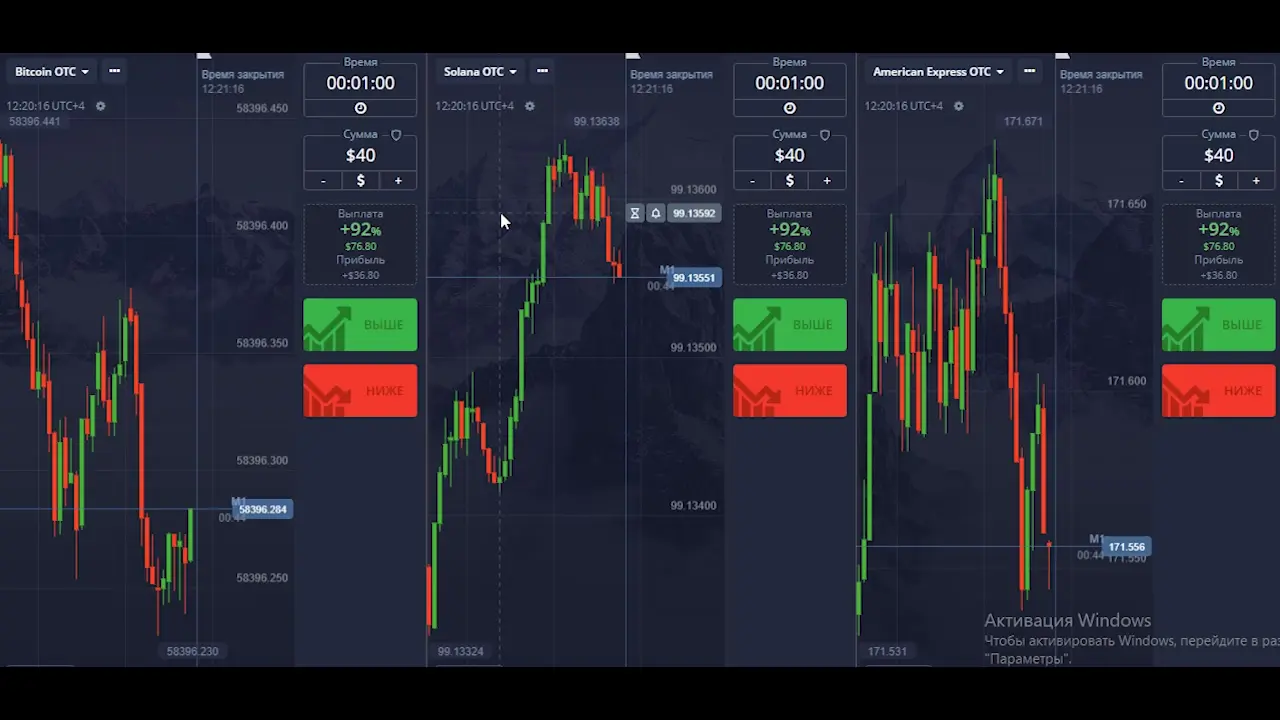
Task: Click the gear icon on Bitcoin chart
Action: 100,106
